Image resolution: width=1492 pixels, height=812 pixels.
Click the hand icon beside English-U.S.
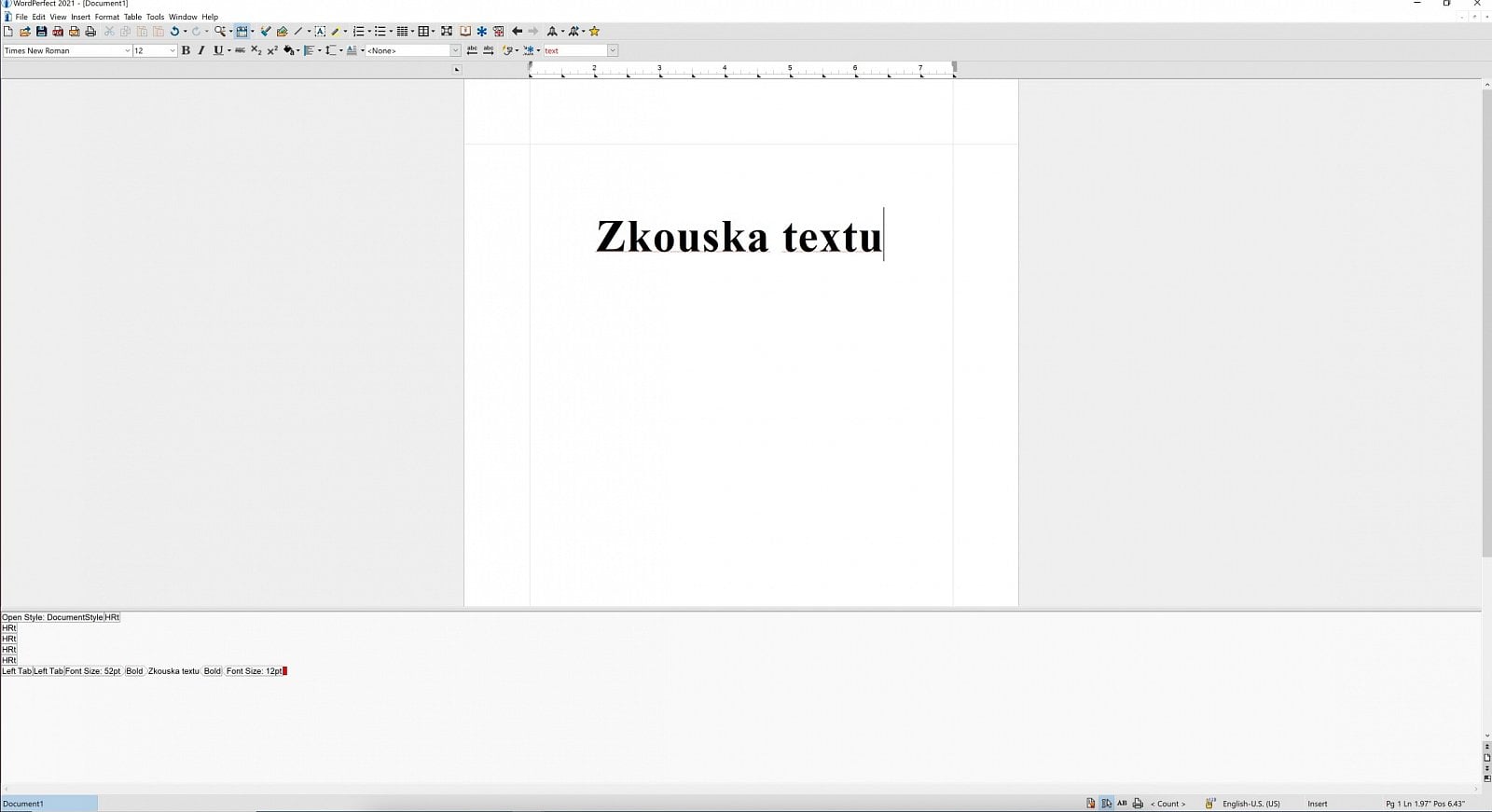pos(1210,804)
